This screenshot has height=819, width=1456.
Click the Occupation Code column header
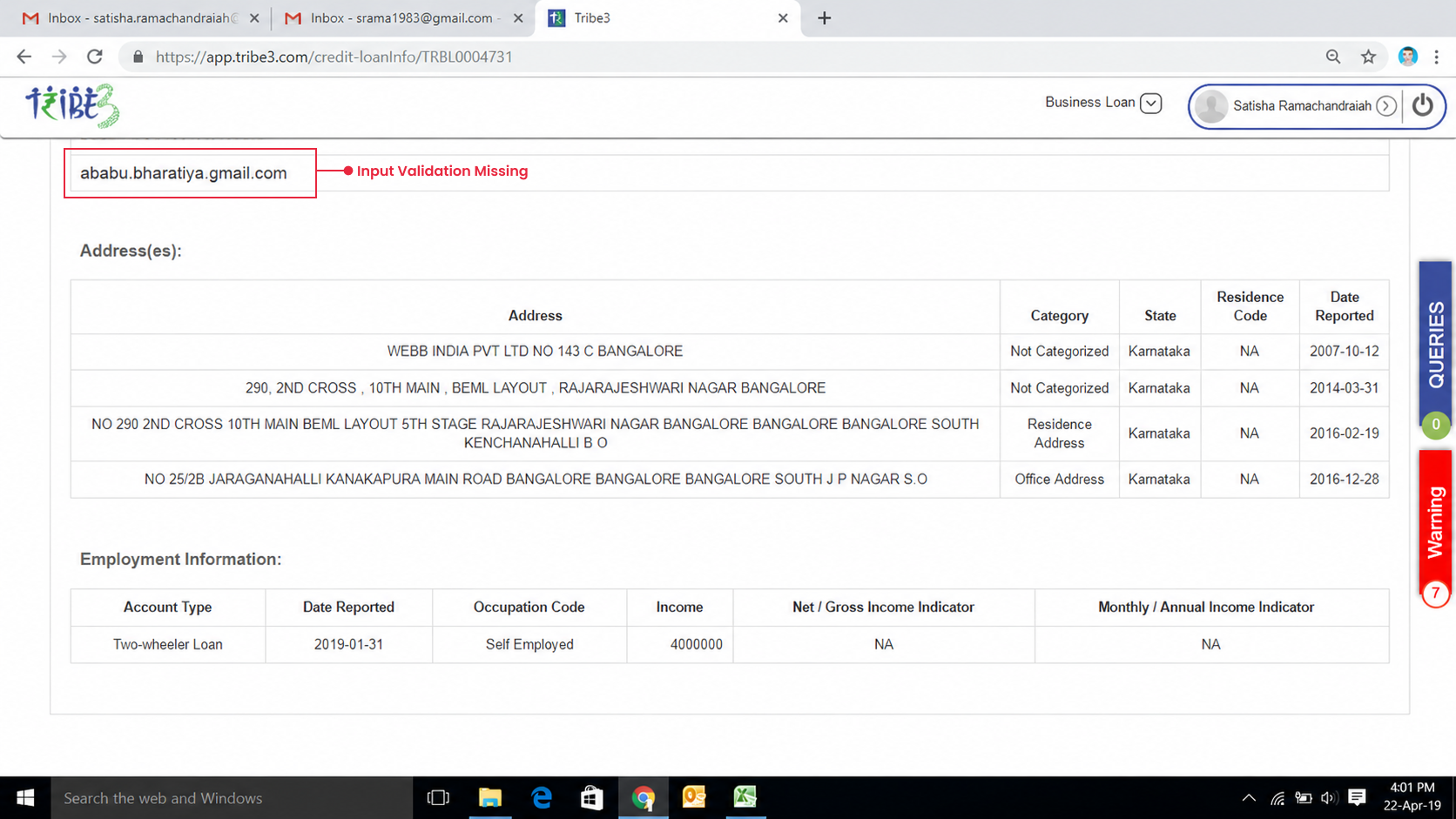coord(529,608)
